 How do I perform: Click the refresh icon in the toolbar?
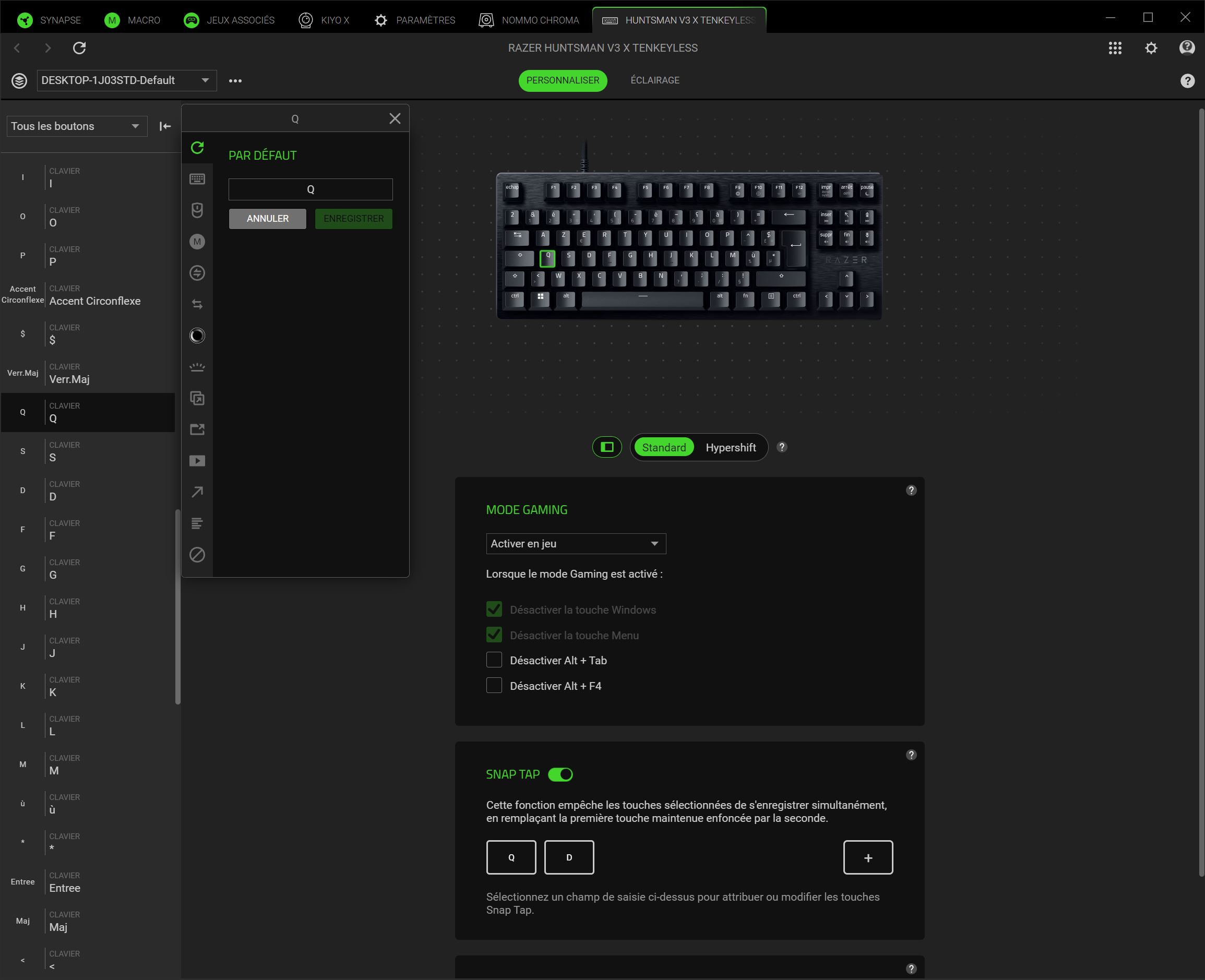pyautogui.click(x=79, y=48)
